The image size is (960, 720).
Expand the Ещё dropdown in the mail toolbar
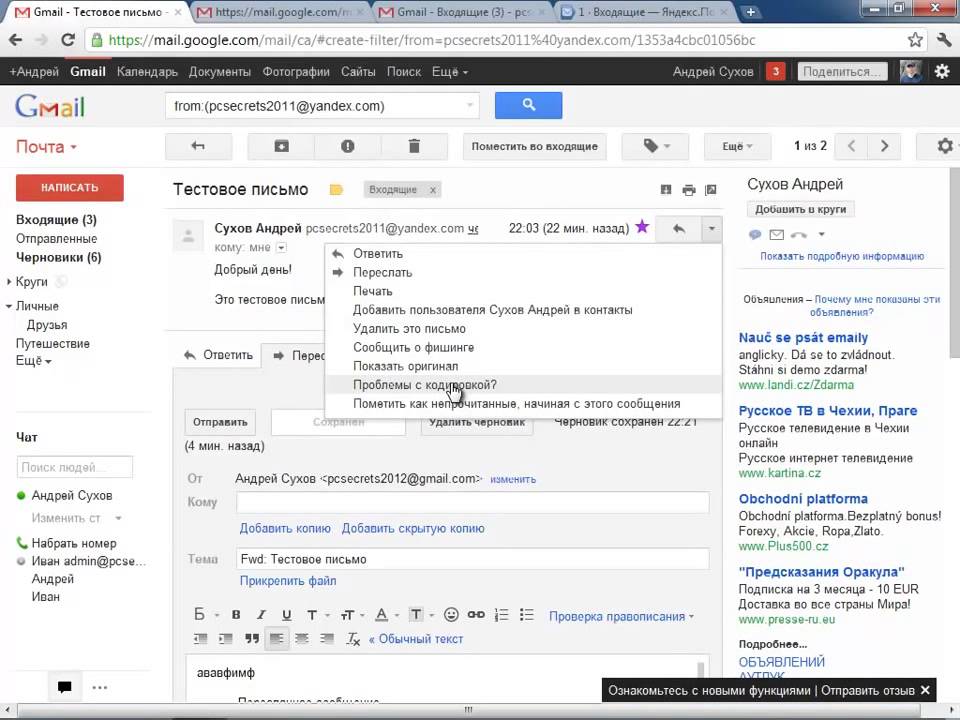[x=737, y=146]
